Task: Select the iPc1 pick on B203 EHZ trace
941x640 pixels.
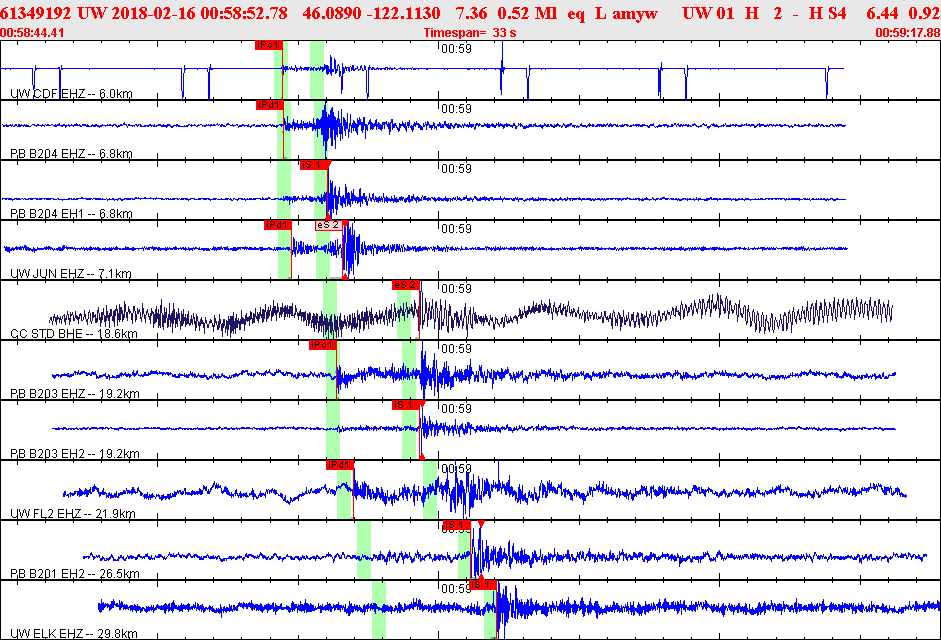Action: [x=322, y=345]
